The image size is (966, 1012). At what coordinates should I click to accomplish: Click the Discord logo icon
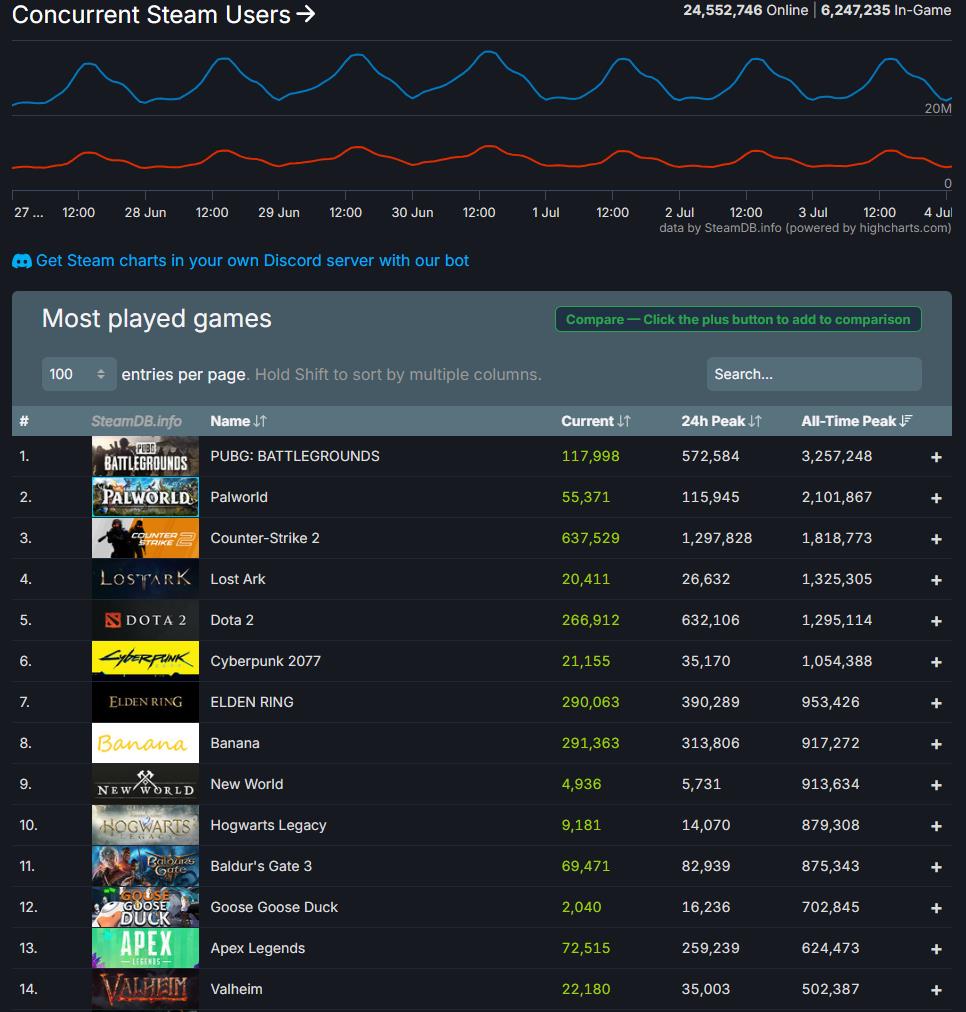(21, 261)
